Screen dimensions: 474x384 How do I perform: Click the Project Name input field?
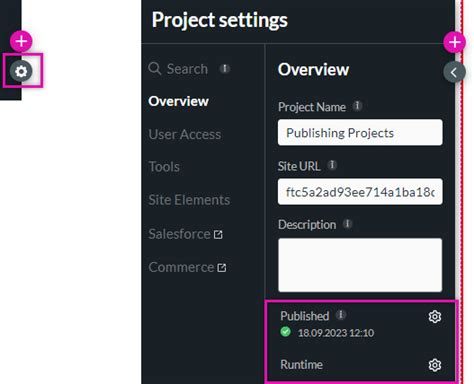(360, 132)
